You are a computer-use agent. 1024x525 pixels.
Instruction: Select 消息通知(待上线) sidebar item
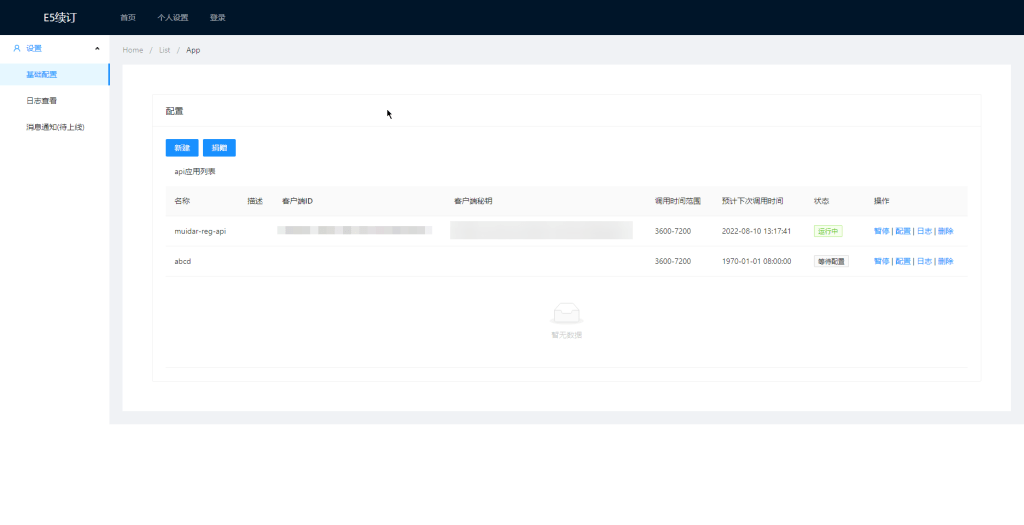55,127
